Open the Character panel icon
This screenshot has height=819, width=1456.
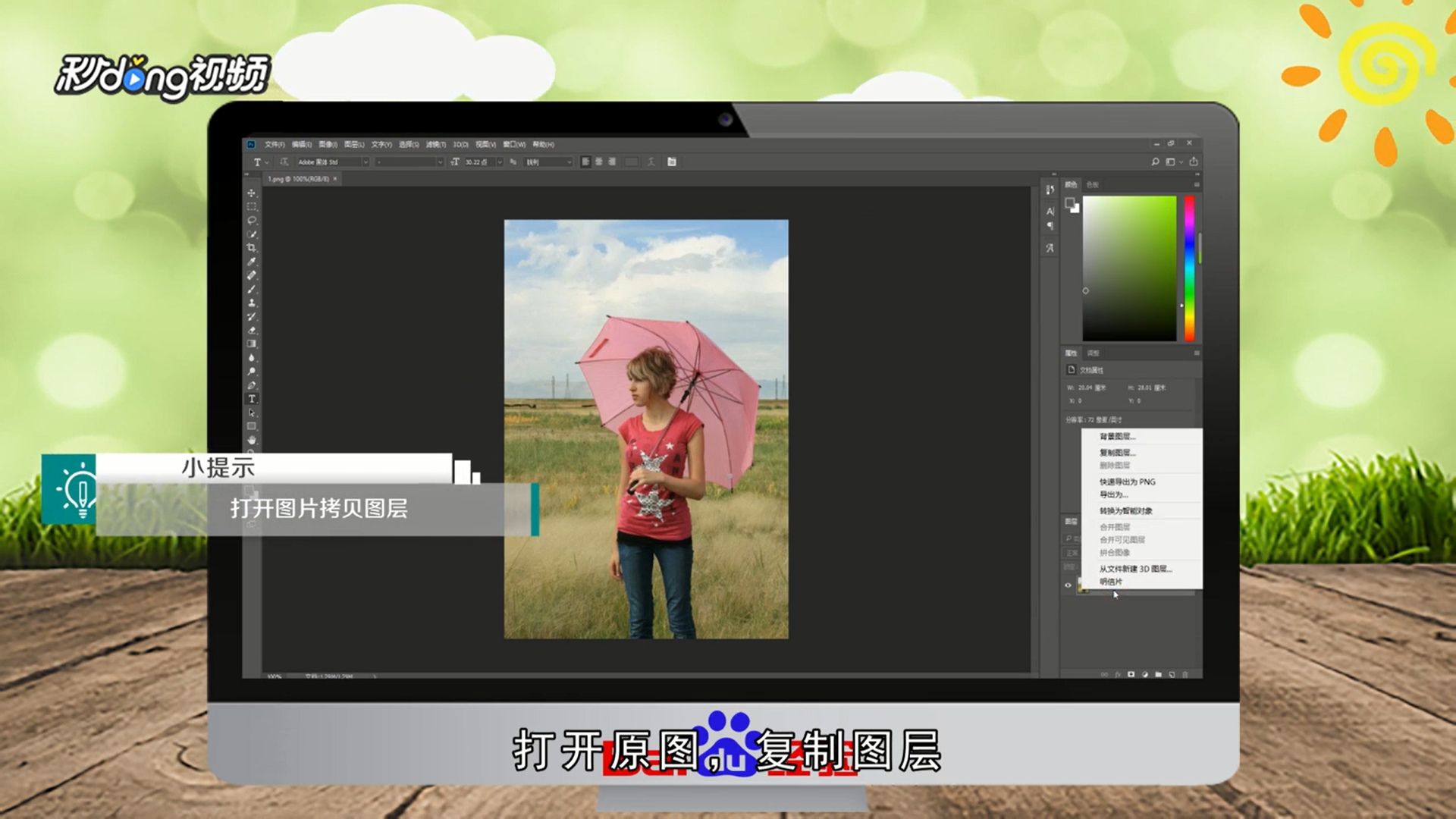coord(1050,212)
